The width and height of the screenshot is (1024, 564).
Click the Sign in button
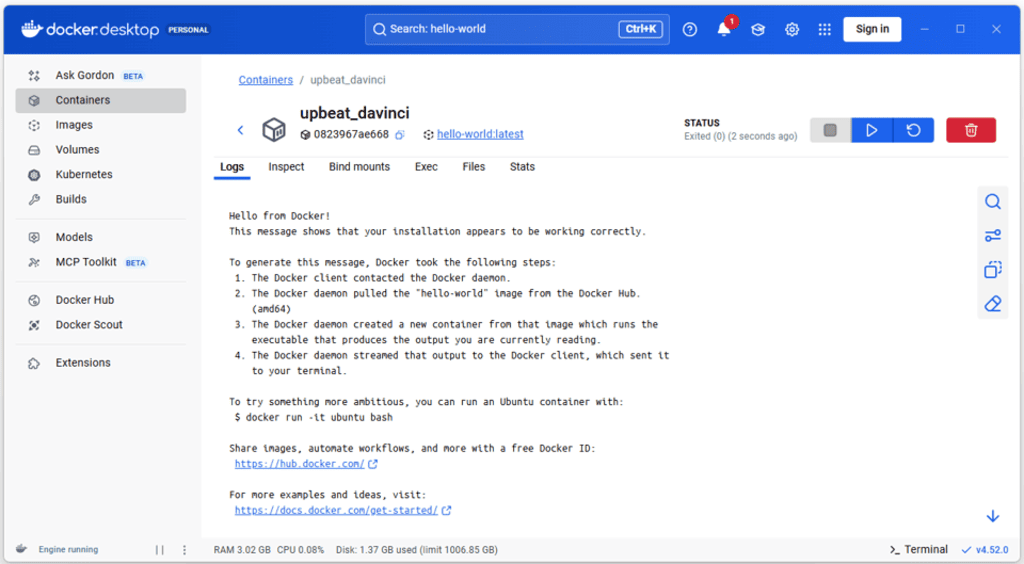872,29
